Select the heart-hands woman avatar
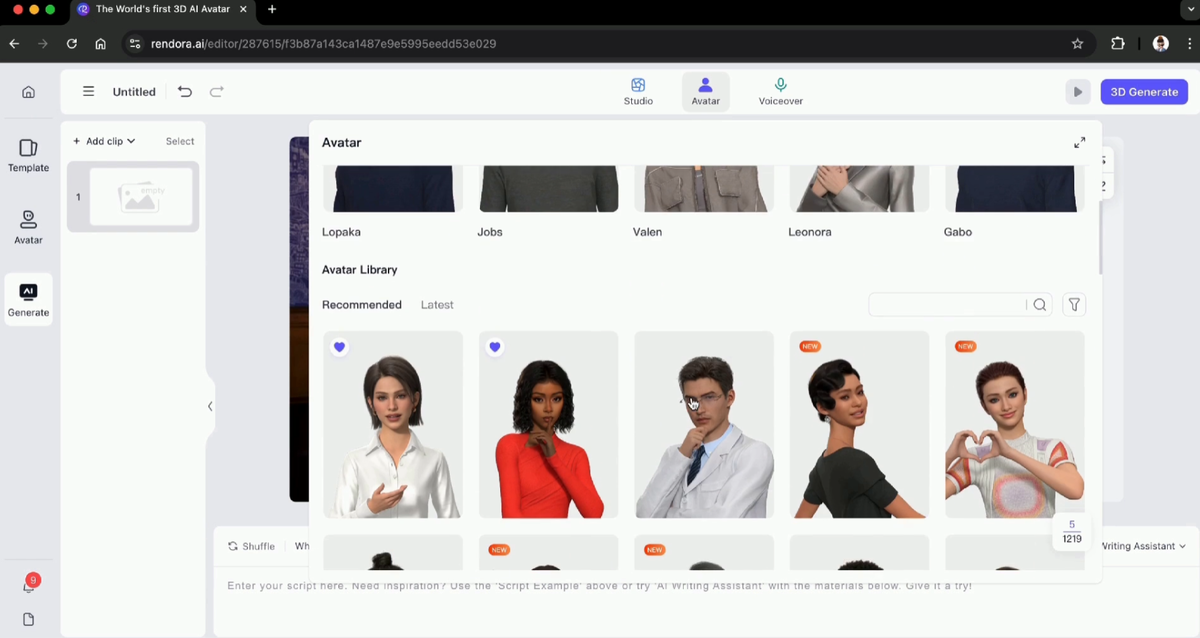The height and width of the screenshot is (638, 1200). point(1015,425)
